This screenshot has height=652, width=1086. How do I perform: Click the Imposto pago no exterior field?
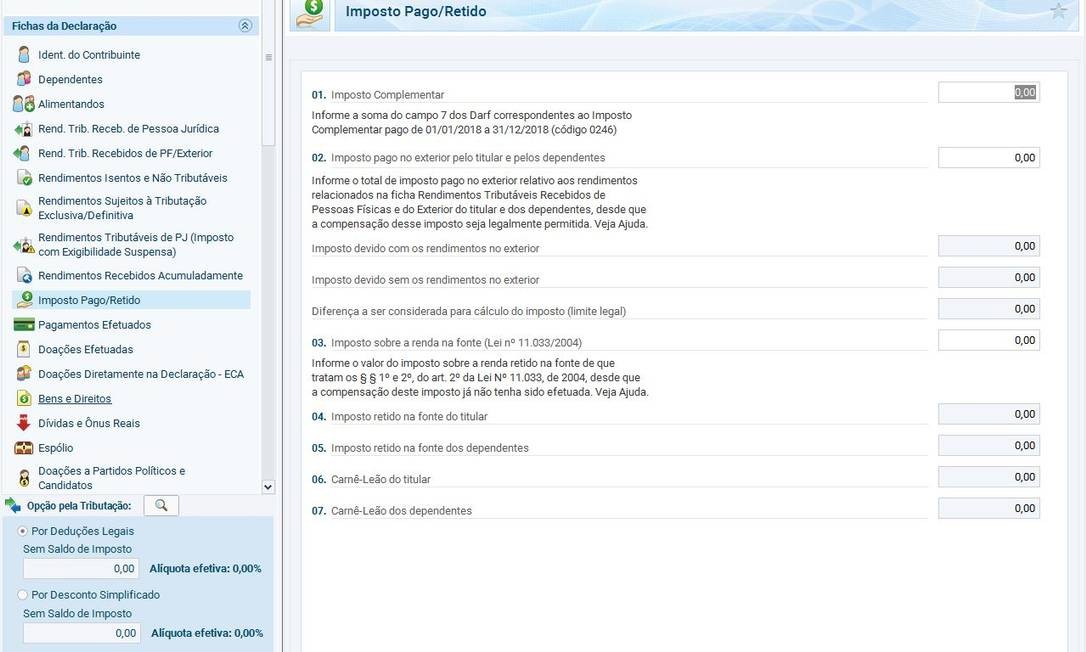tap(988, 158)
